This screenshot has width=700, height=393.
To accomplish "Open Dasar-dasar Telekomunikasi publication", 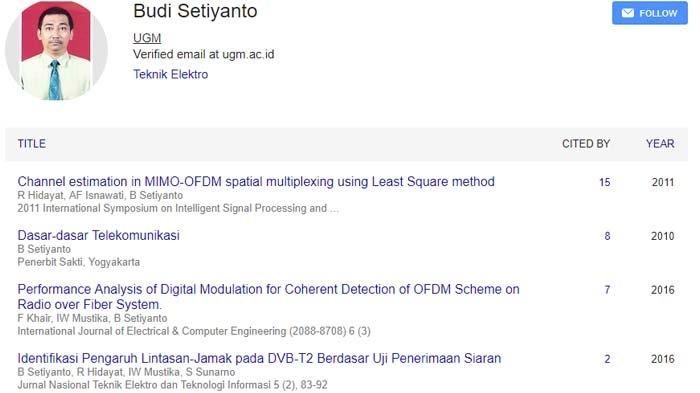I will tap(99, 235).
